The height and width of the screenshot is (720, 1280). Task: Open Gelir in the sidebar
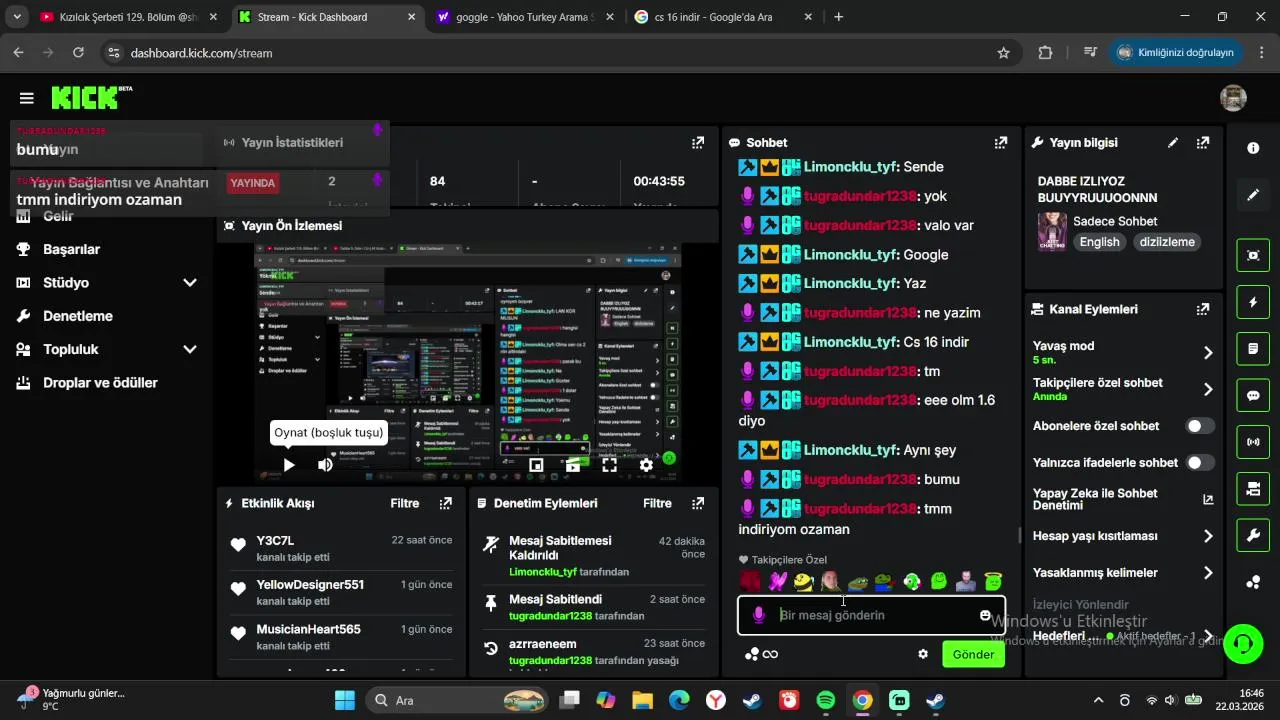[58, 216]
